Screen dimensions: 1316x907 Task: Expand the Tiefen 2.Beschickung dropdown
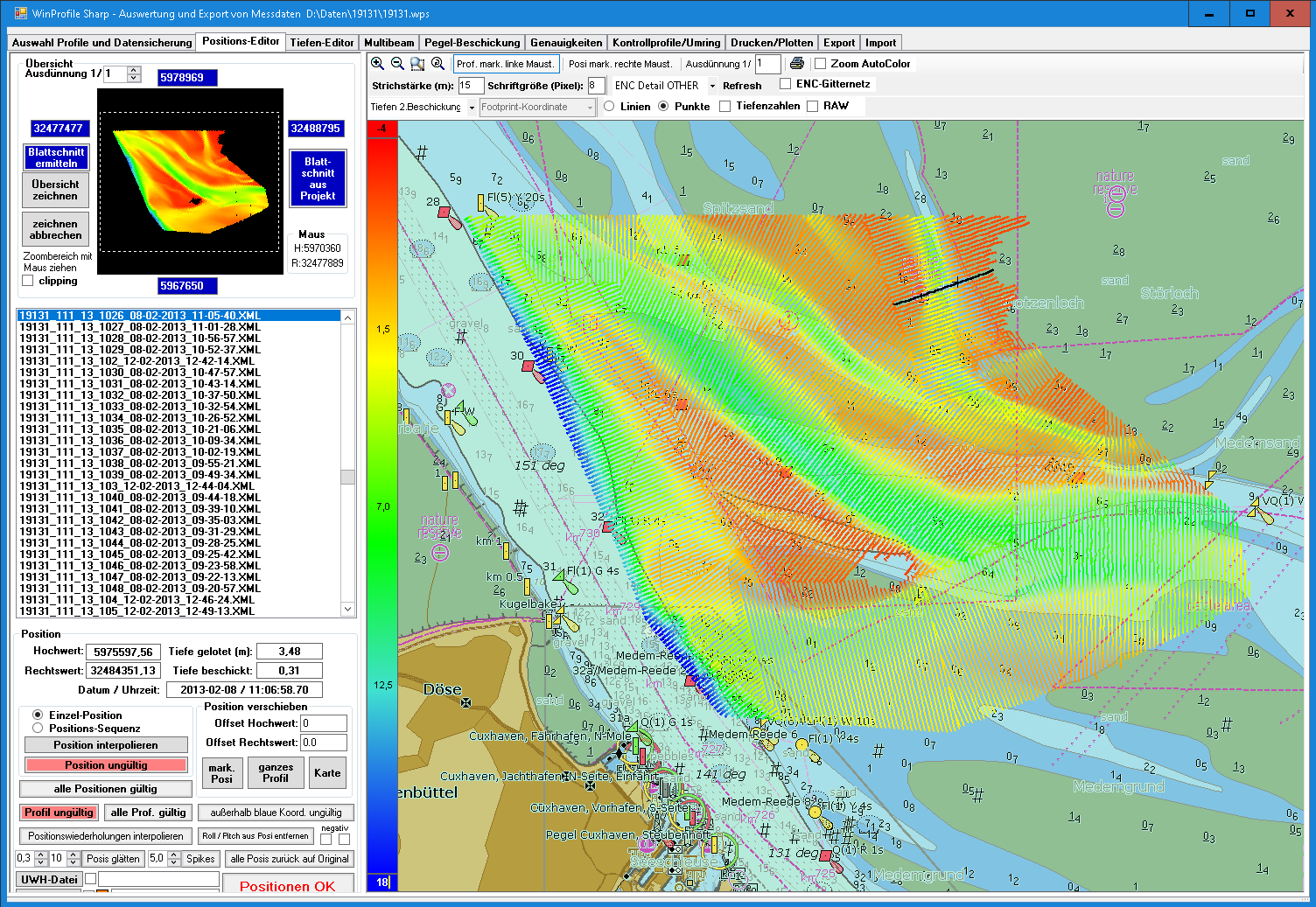472,108
